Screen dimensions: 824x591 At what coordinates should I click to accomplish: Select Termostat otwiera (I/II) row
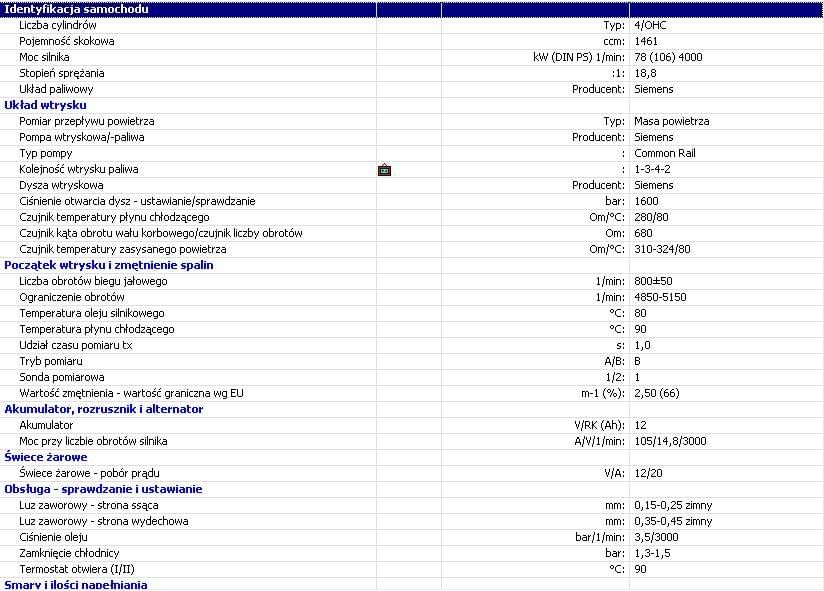(x=412, y=569)
